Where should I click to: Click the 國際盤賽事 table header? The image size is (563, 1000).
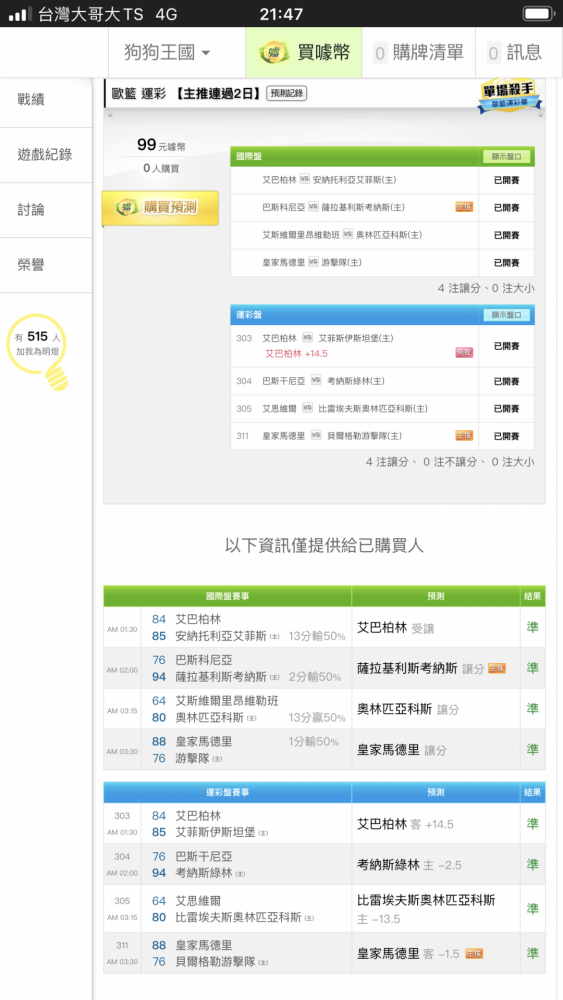click(x=228, y=596)
